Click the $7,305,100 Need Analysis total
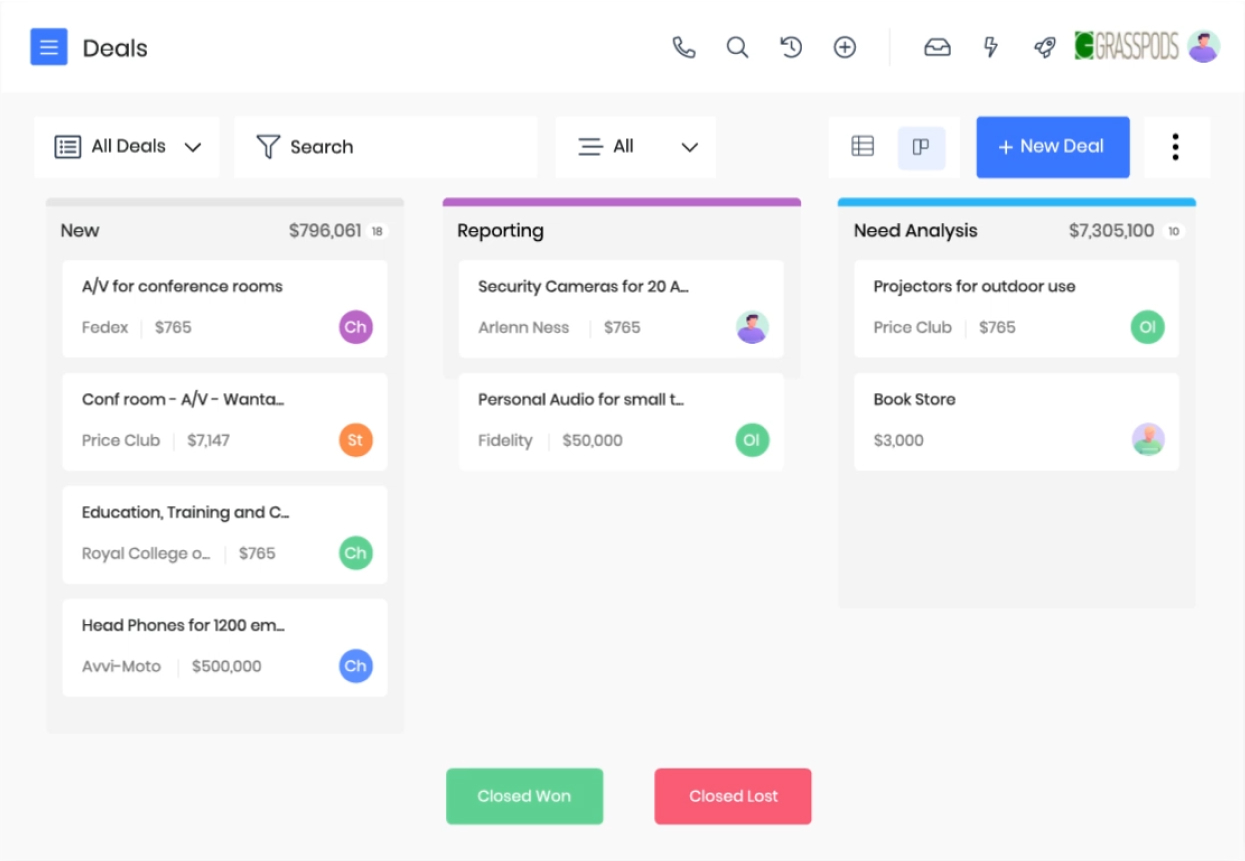Image resolution: width=1245 pixels, height=861 pixels. [1111, 231]
